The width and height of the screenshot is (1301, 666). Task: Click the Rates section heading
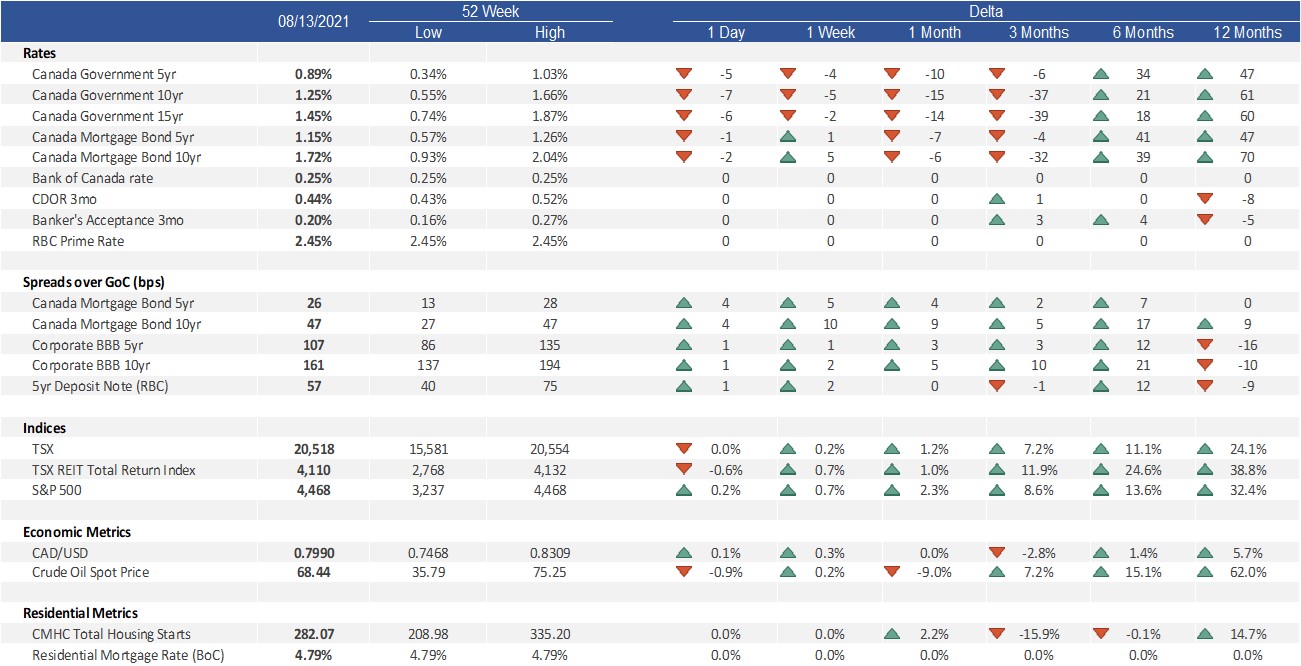pyautogui.click(x=41, y=53)
